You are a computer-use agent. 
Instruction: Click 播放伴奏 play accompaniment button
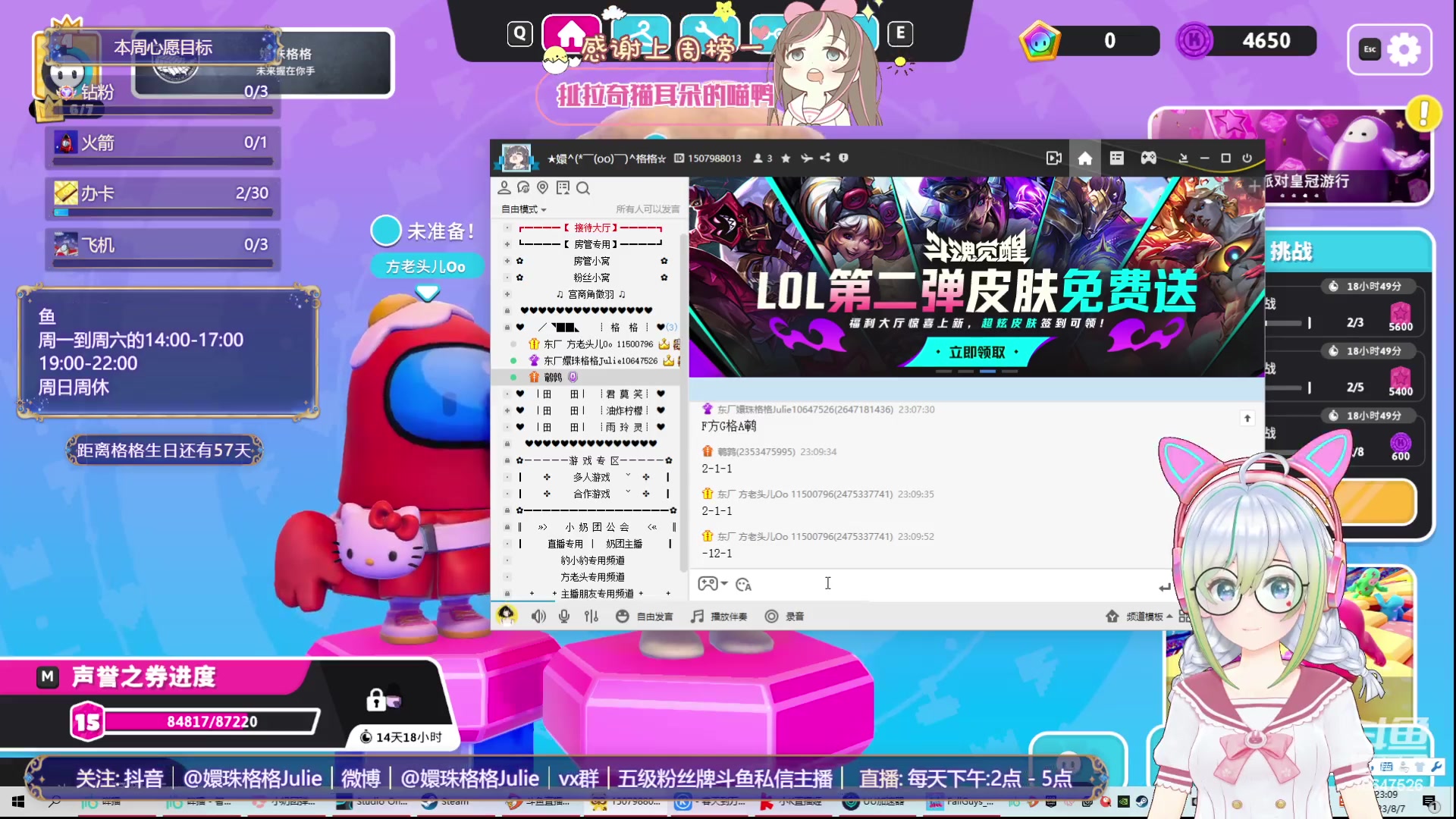tap(719, 617)
